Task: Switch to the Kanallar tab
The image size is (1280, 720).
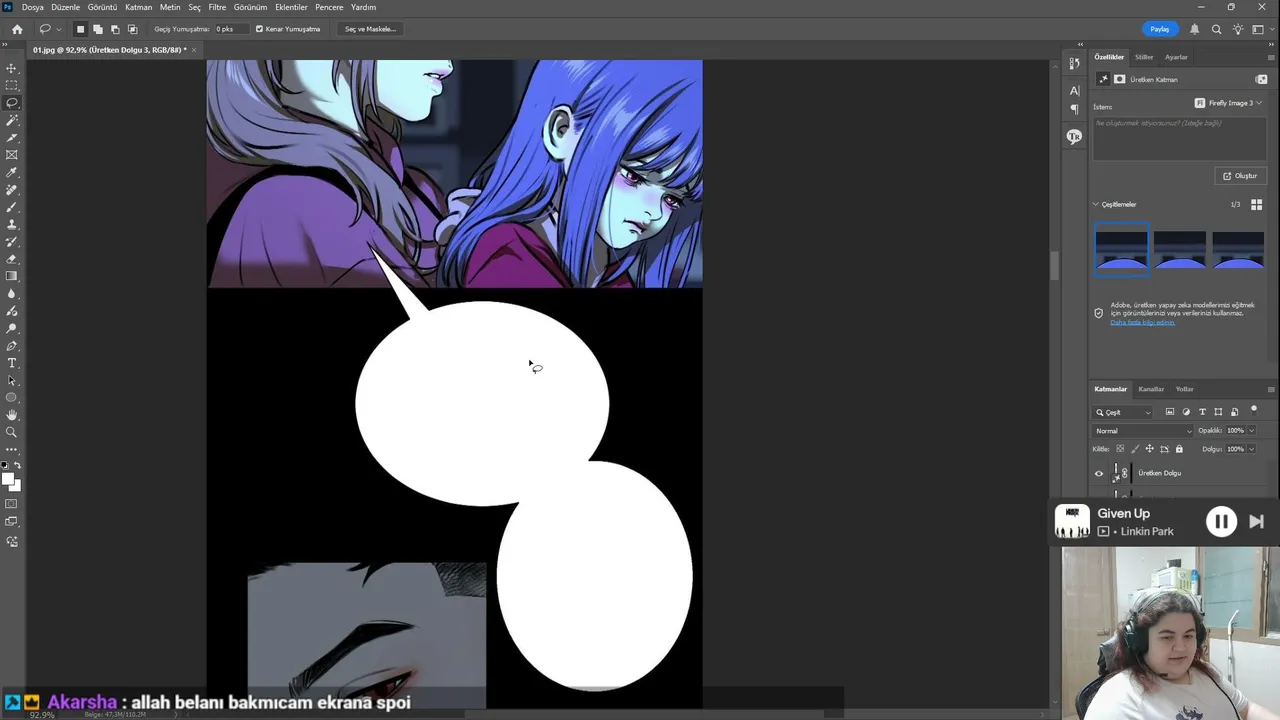Action: [1151, 389]
